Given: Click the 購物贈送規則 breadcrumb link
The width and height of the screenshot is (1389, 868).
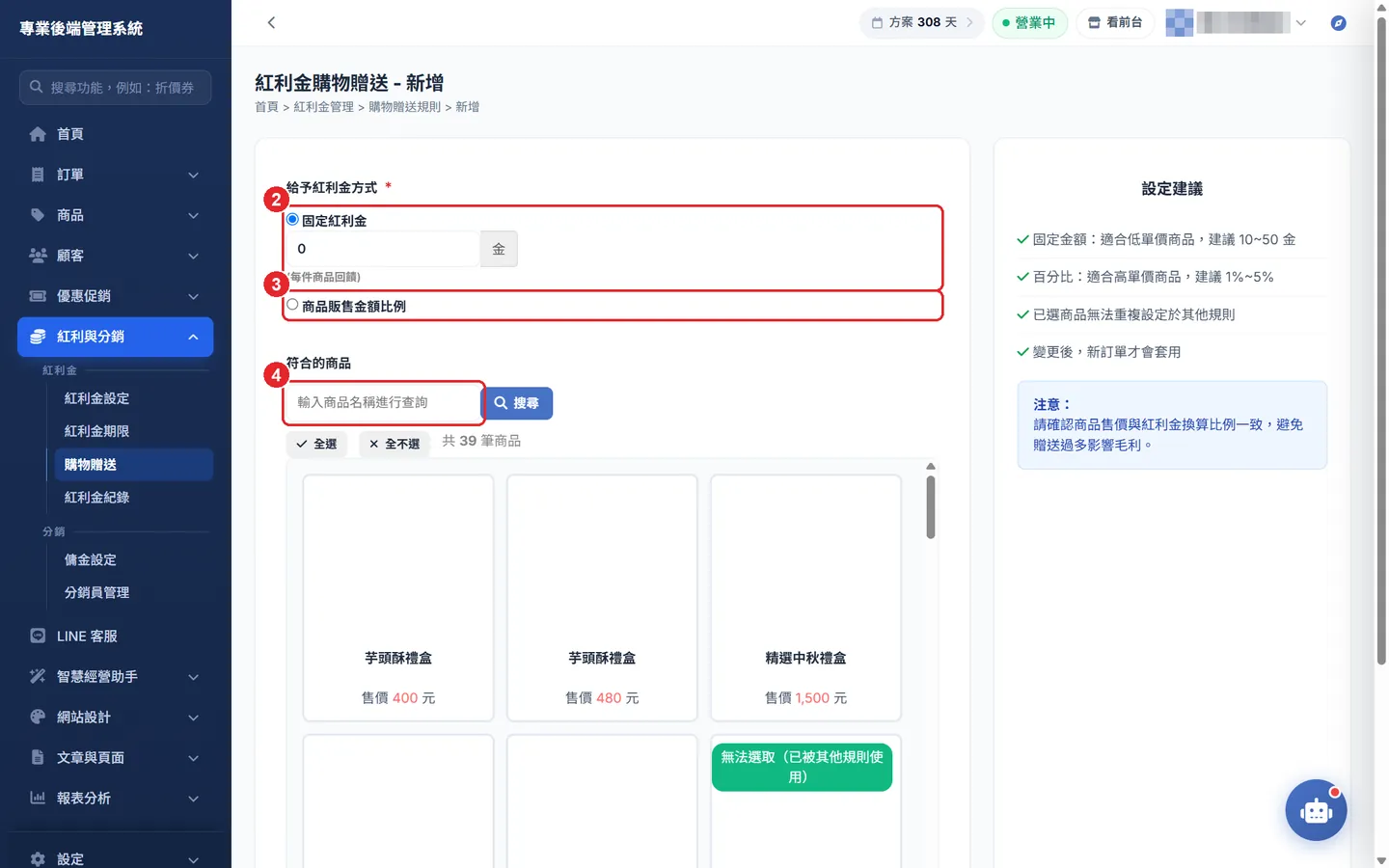Looking at the screenshot, I should click(405, 107).
